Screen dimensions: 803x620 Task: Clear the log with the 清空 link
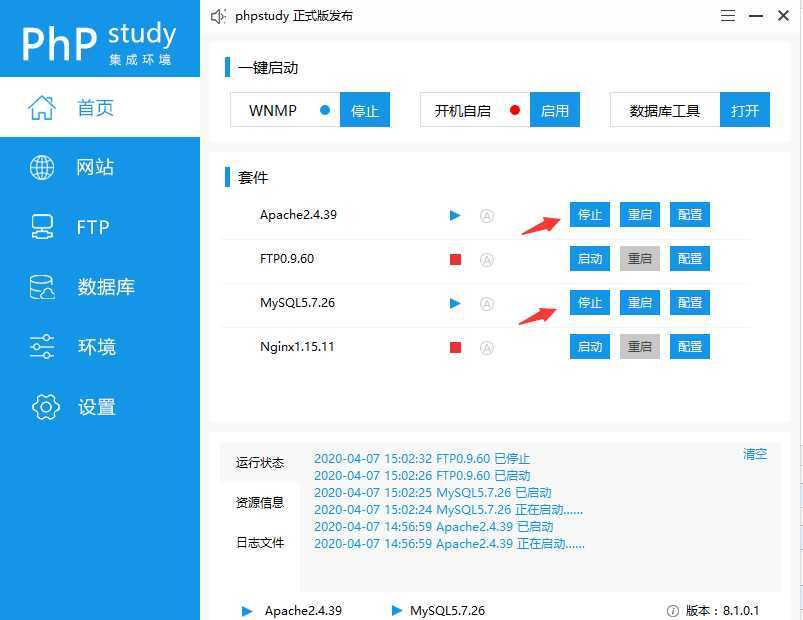[755, 454]
